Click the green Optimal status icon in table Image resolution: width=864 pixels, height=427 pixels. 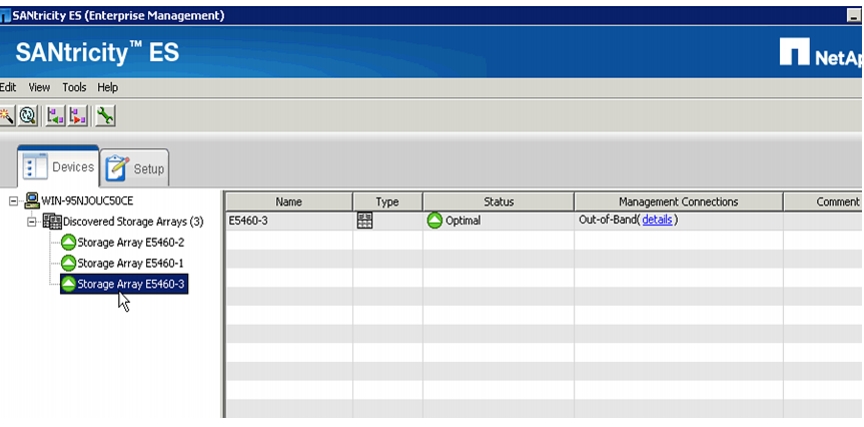pos(435,221)
